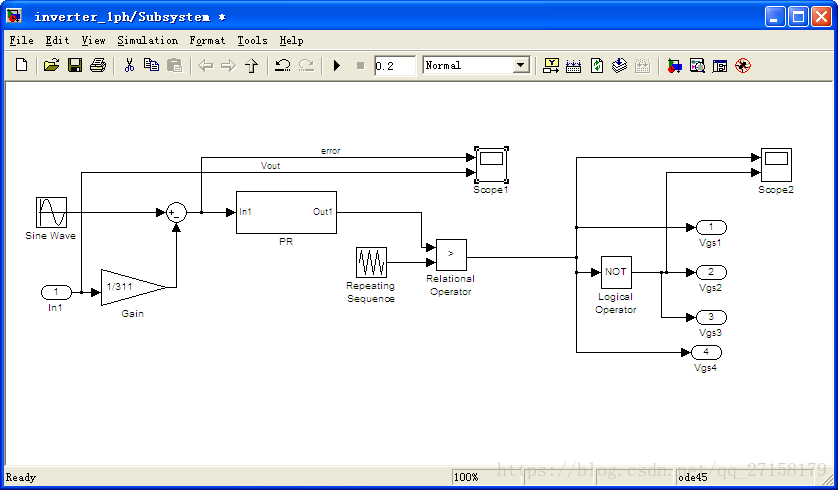Click toolbar icon right of Y icon
Viewport: 838px width, 490px height.
[x=573, y=66]
